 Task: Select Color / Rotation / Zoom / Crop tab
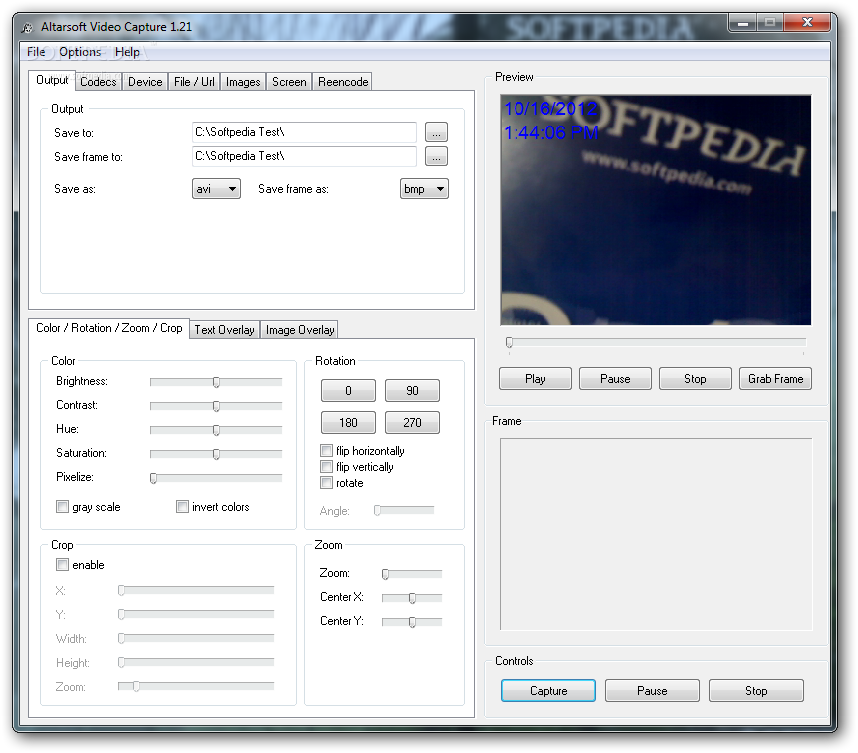tap(109, 328)
